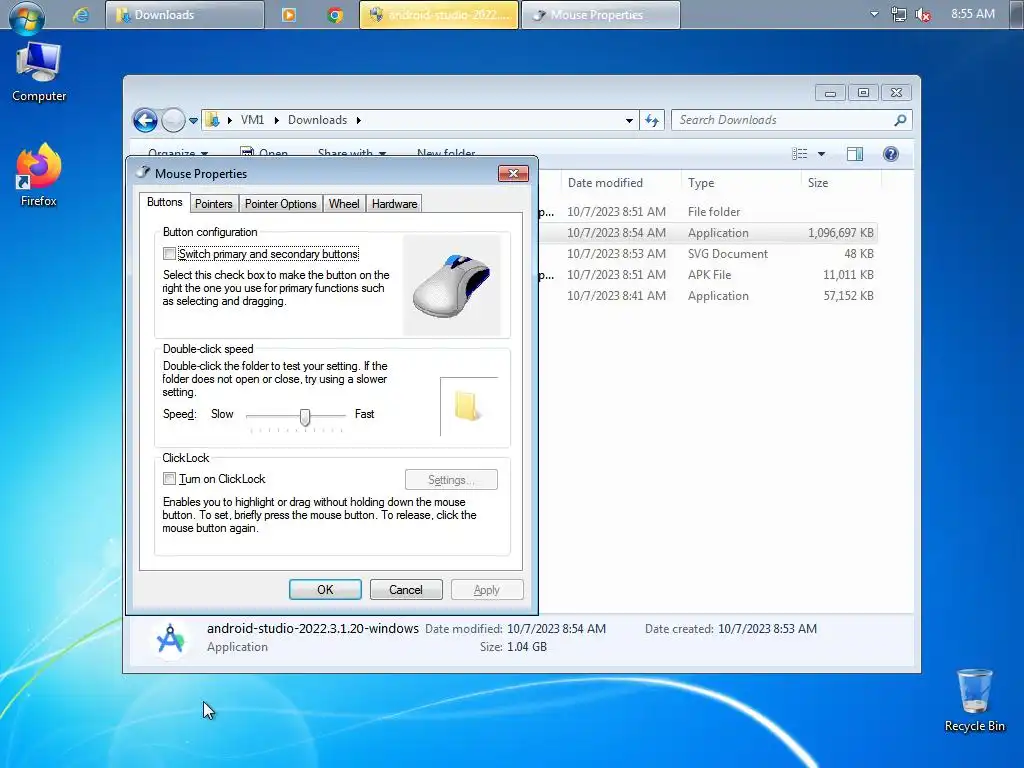Select the 57,152 KB Application row
Screen dimensions: 1024x768
click(x=708, y=295)
